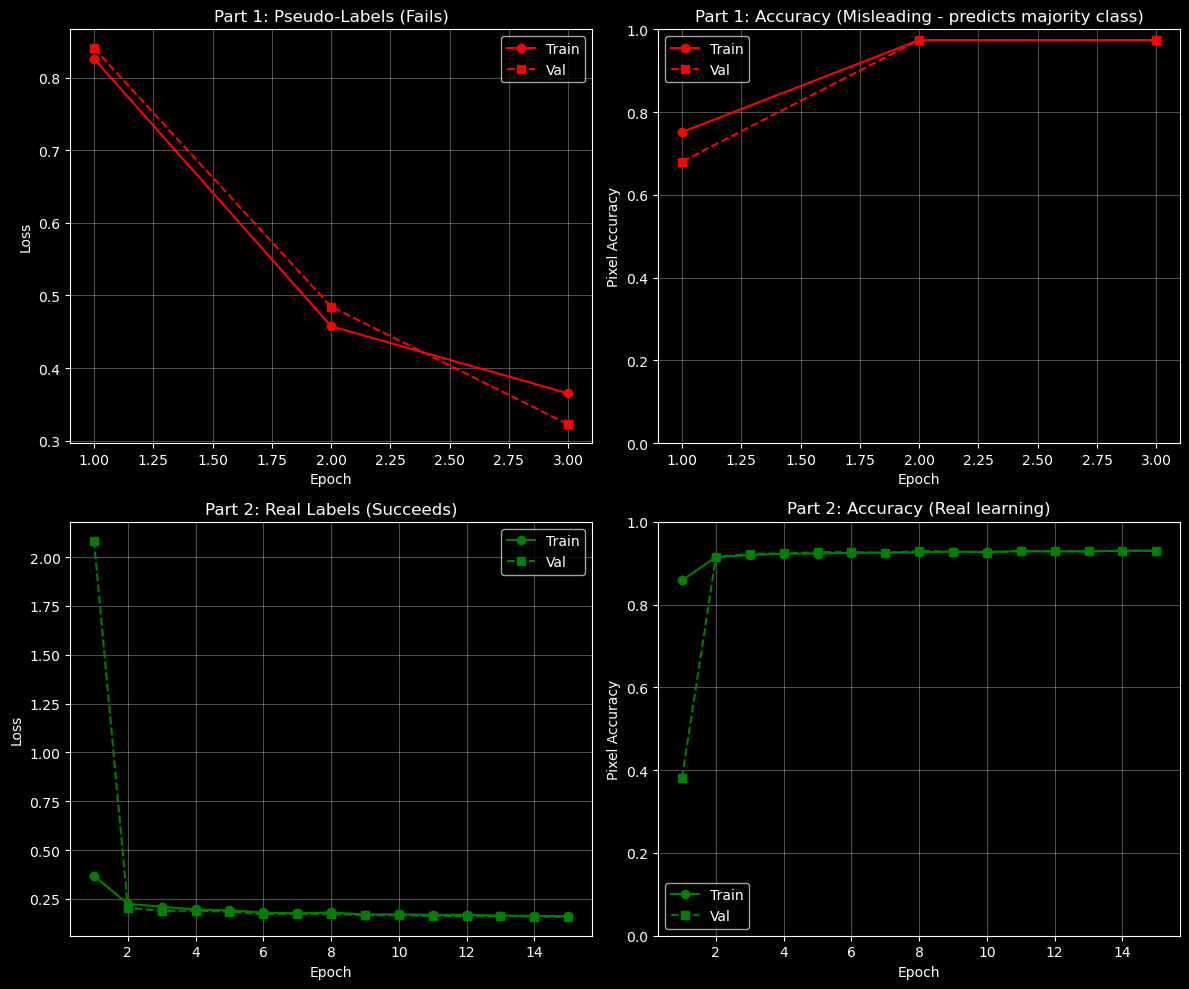This screenshot has height=989, width=1189.
Task: Click Val legend entry in Real learning accuracy plot
Action: pos(706,916)
